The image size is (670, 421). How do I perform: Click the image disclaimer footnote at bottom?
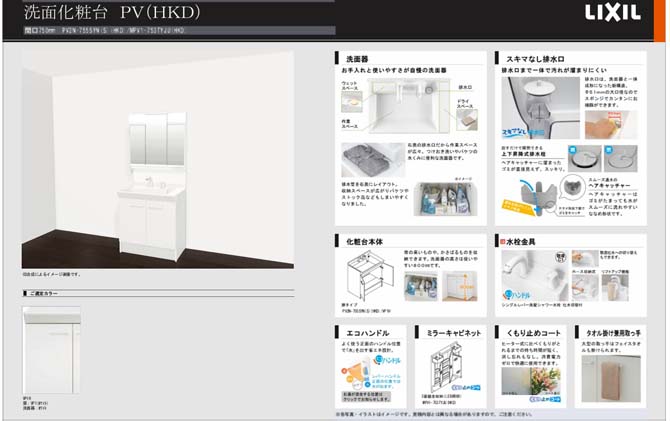(x=434, y=414)
